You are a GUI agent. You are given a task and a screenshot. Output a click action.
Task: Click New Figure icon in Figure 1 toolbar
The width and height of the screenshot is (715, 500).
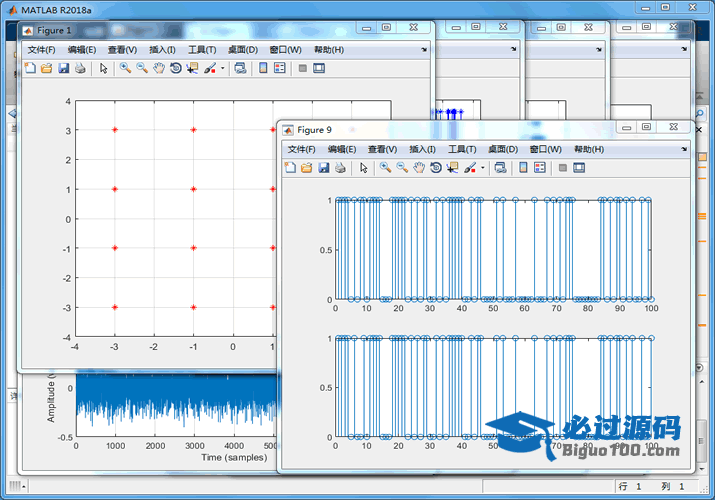coord(30,68)
